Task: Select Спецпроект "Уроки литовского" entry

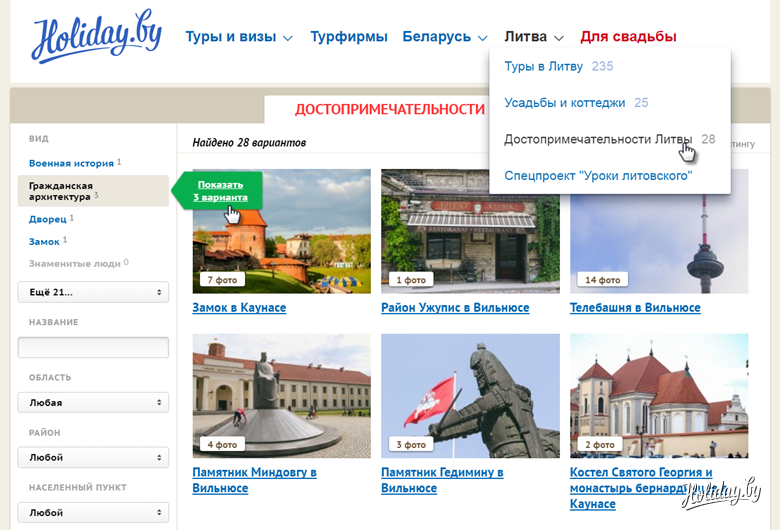Action: [x=598, y=176]
